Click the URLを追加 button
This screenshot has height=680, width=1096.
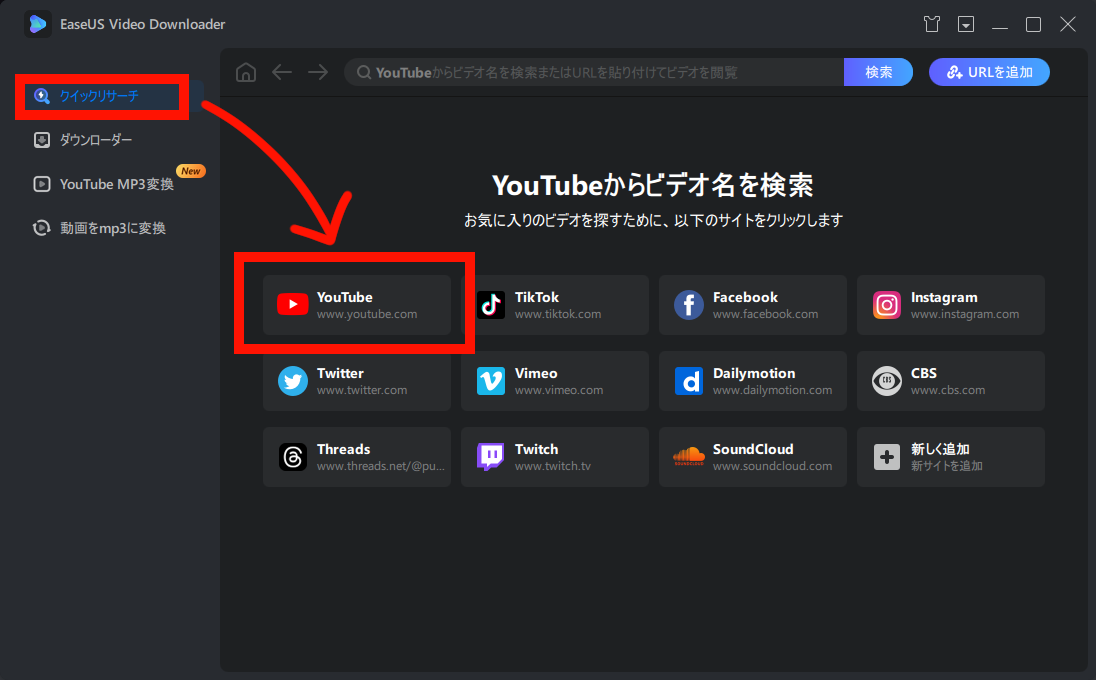(x=989, y=72)
